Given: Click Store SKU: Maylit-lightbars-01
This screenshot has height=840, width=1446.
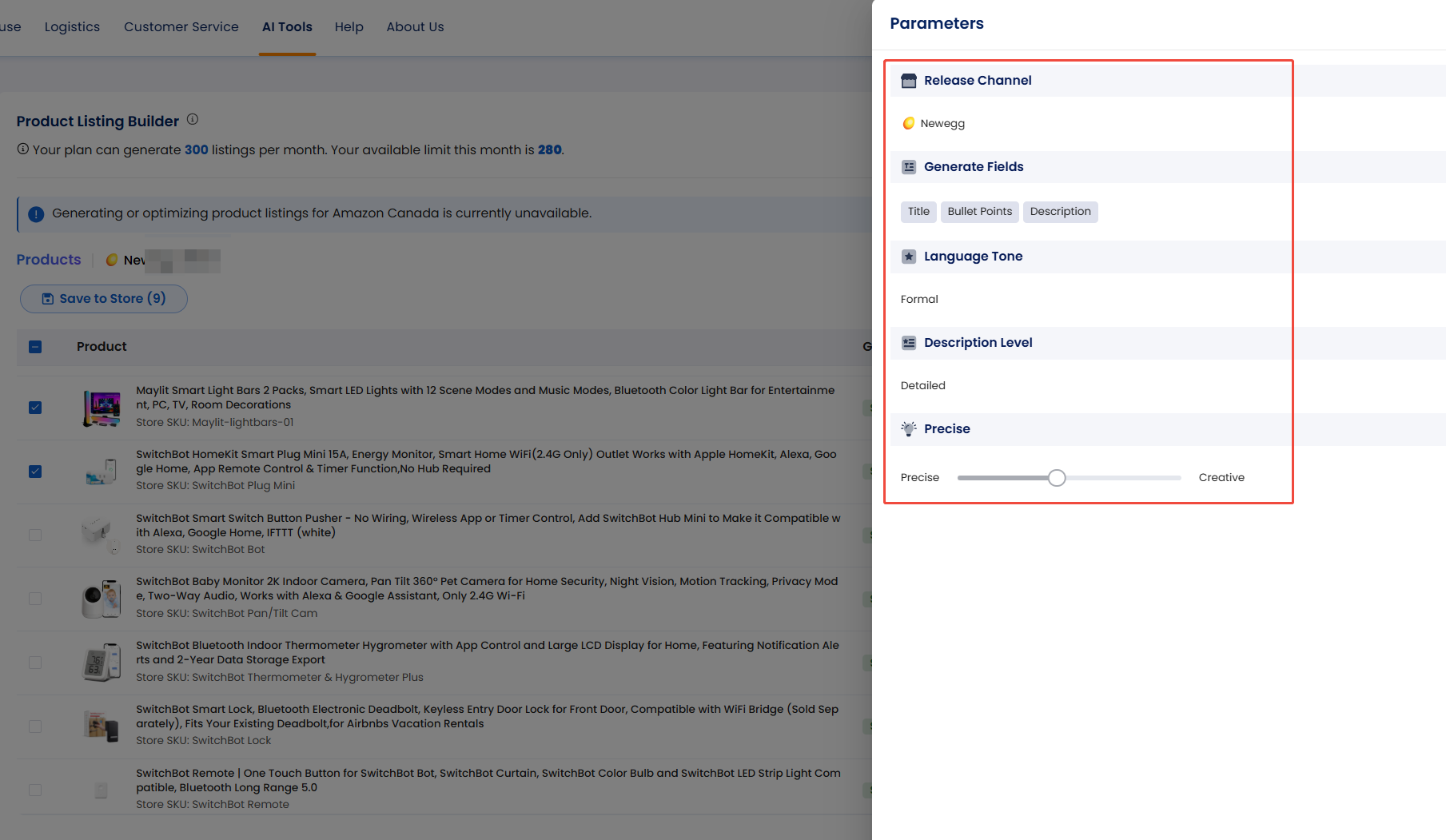Looking at the screenshot, I should 215,423.
